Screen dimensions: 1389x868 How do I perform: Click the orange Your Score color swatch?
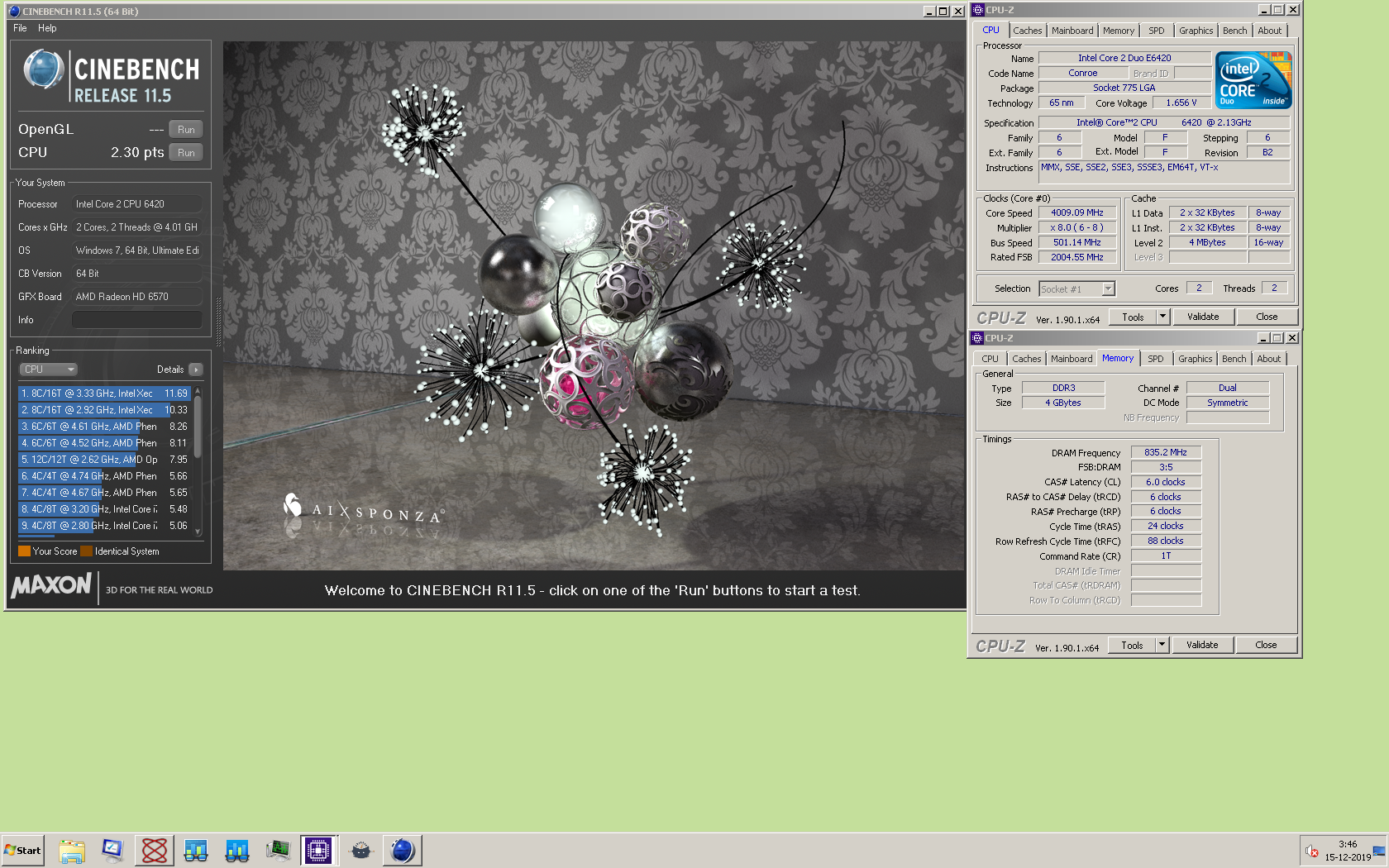pos(24,551)
